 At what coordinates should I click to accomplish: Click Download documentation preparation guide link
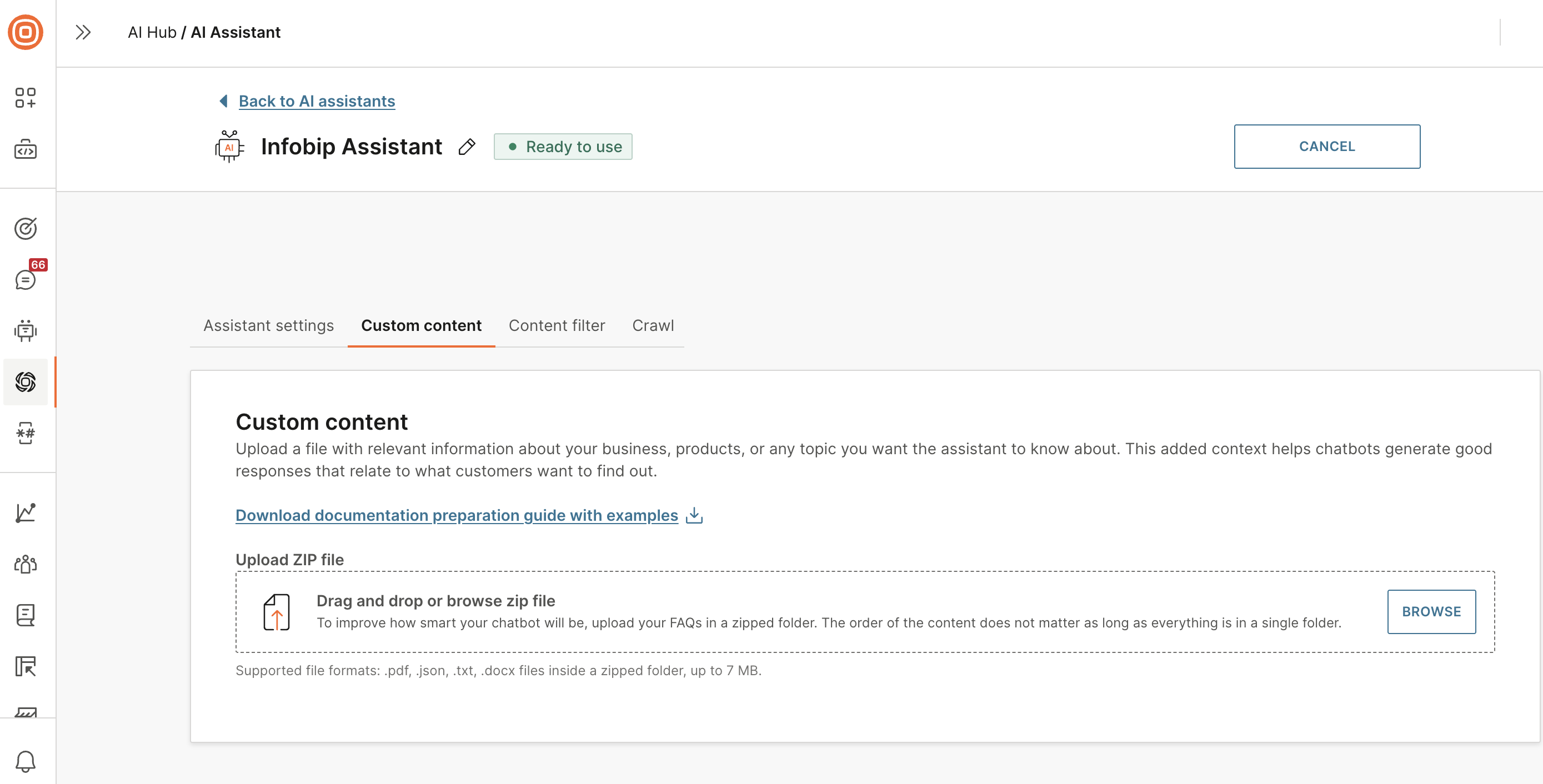[457, 515]
